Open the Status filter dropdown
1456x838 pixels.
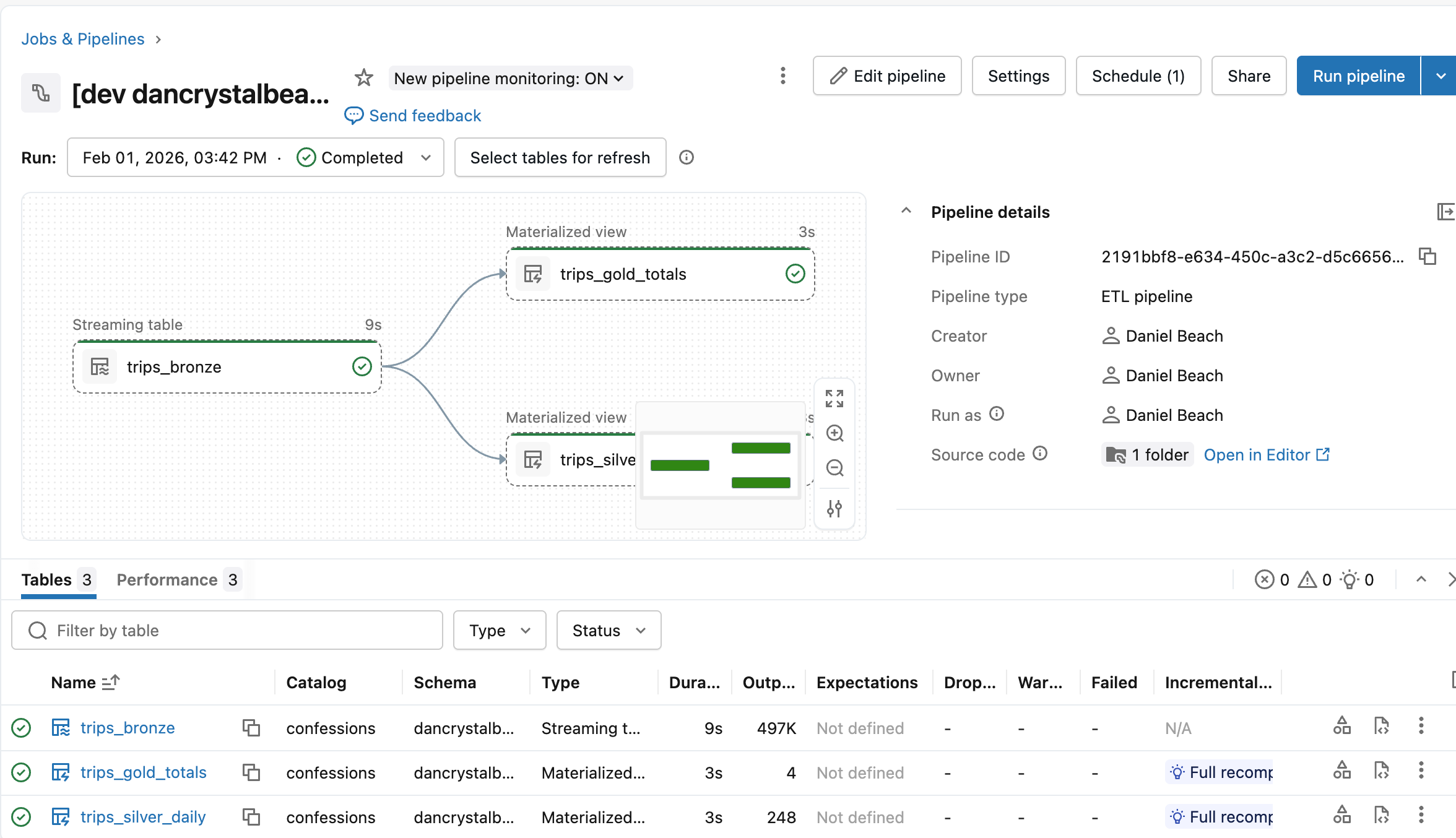(x=608, y=631)
